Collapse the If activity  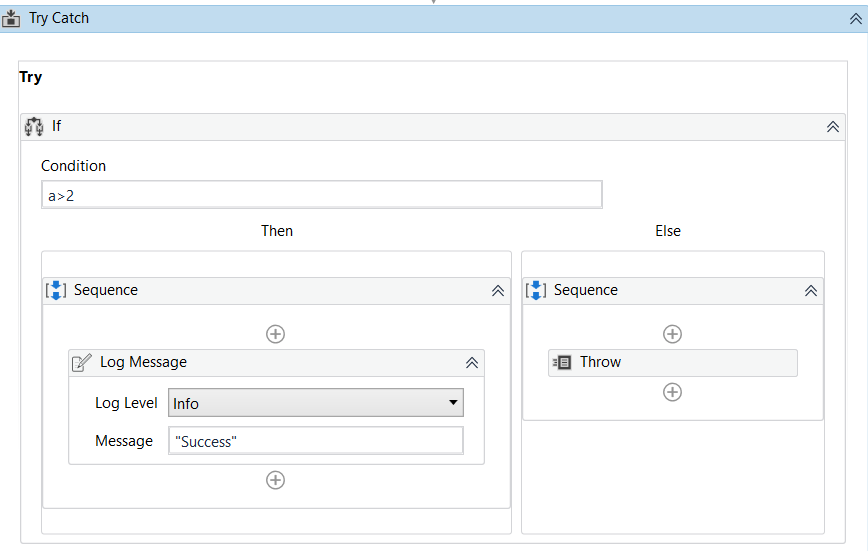[x=832, y=127]
